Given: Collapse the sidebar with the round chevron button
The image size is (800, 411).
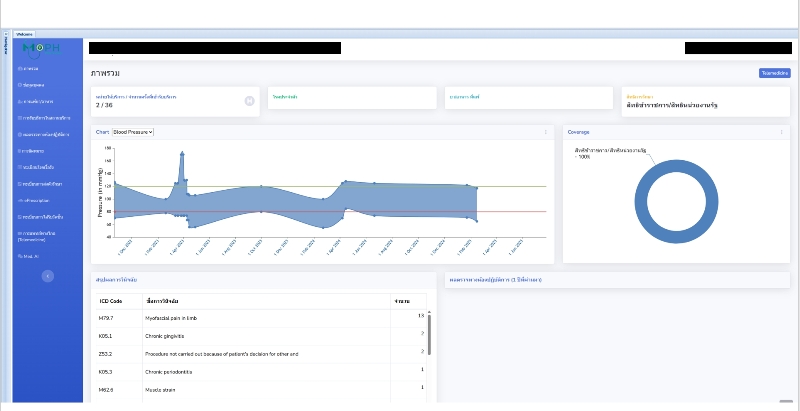Looking at the screenshot, I should pos(47,276).
